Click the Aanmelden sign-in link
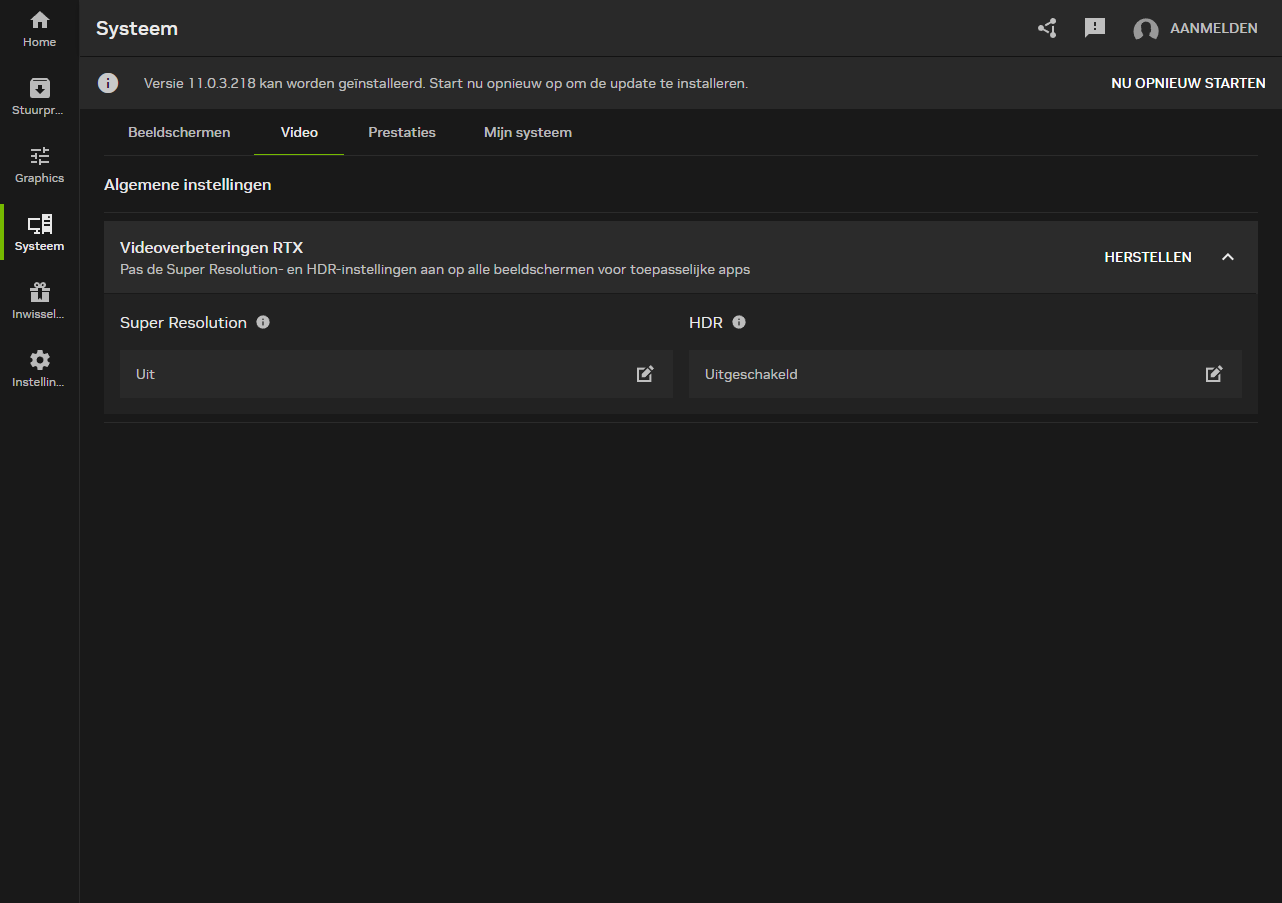This screenshot has height=903, width=1282. click(1213, 29)
